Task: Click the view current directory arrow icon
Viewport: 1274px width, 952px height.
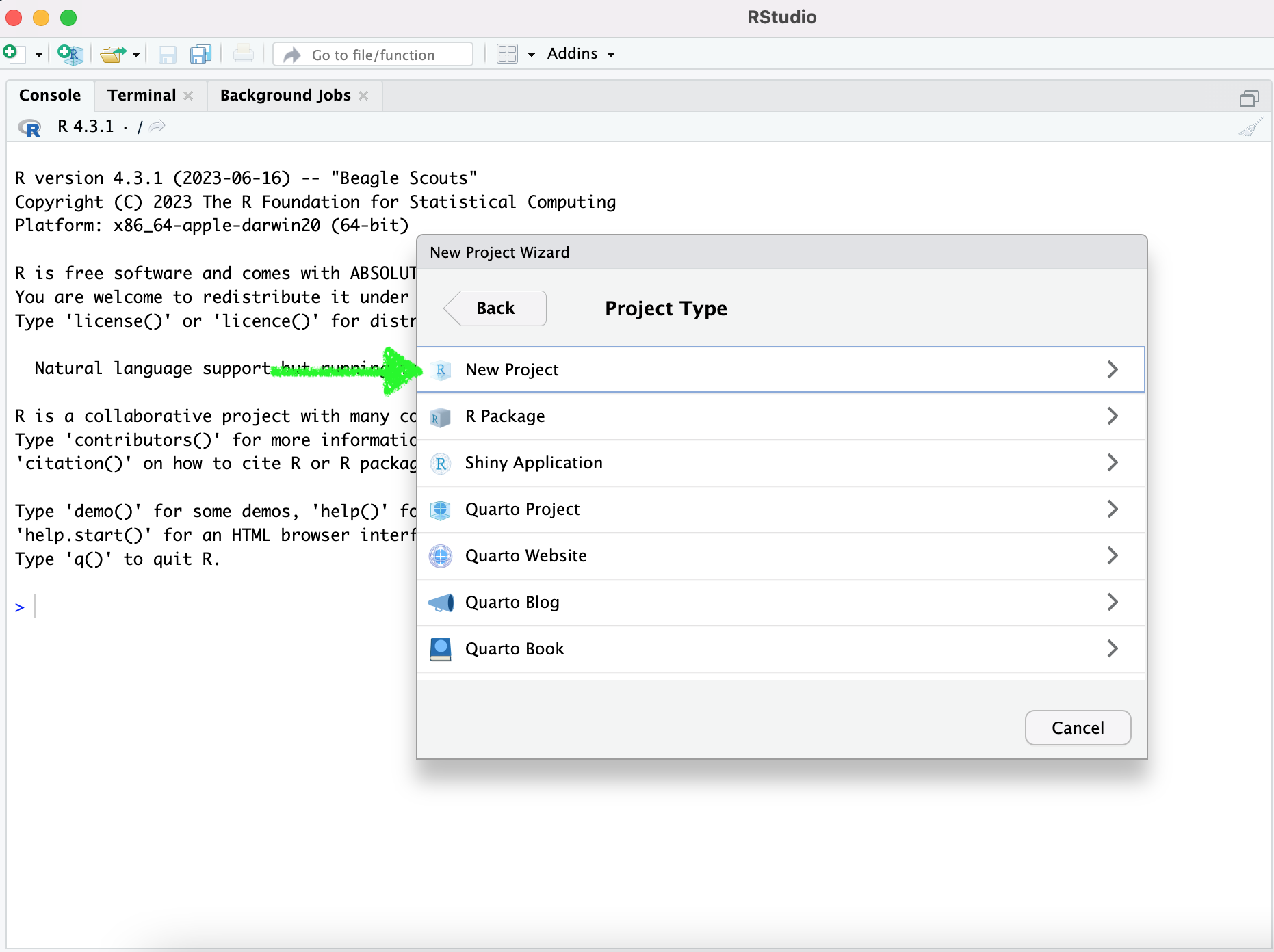Action: point(157,126)
